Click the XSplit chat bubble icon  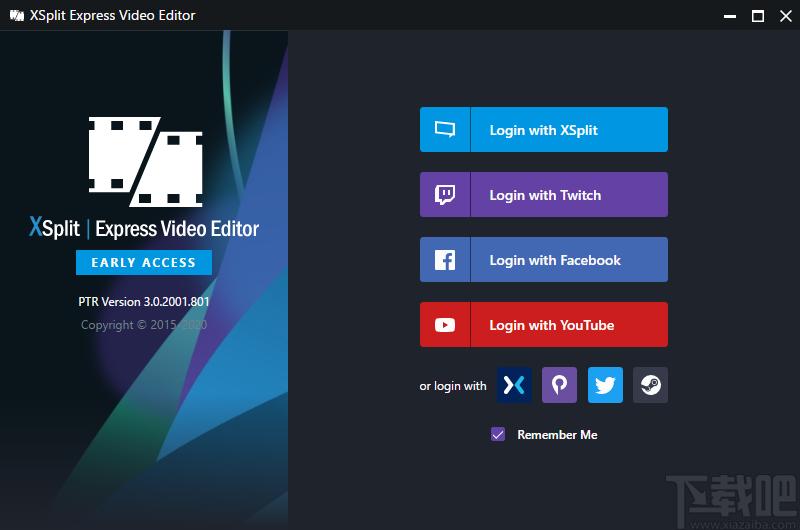[x=445, y=130]
